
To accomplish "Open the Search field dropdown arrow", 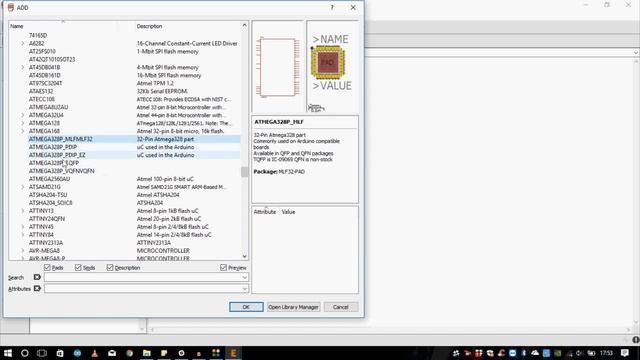I will pyautogui.click(x=244, y=278).
